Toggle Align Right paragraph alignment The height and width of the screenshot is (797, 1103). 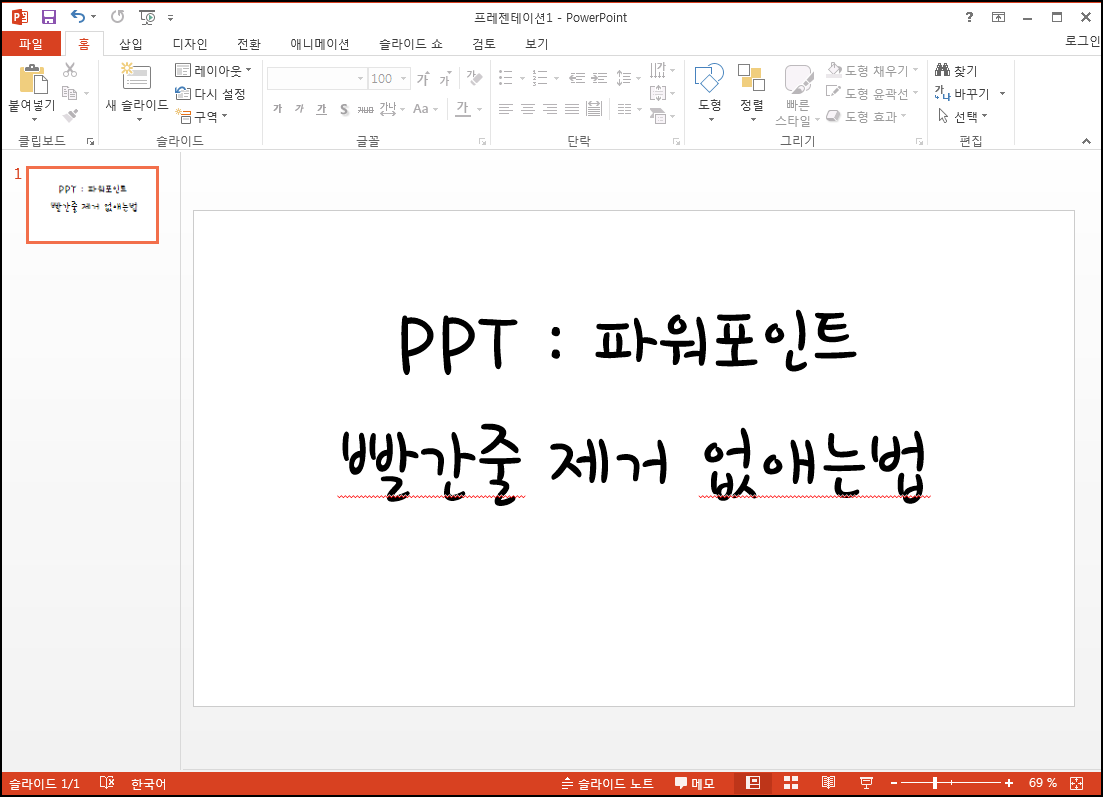click(x=550, y=109)
